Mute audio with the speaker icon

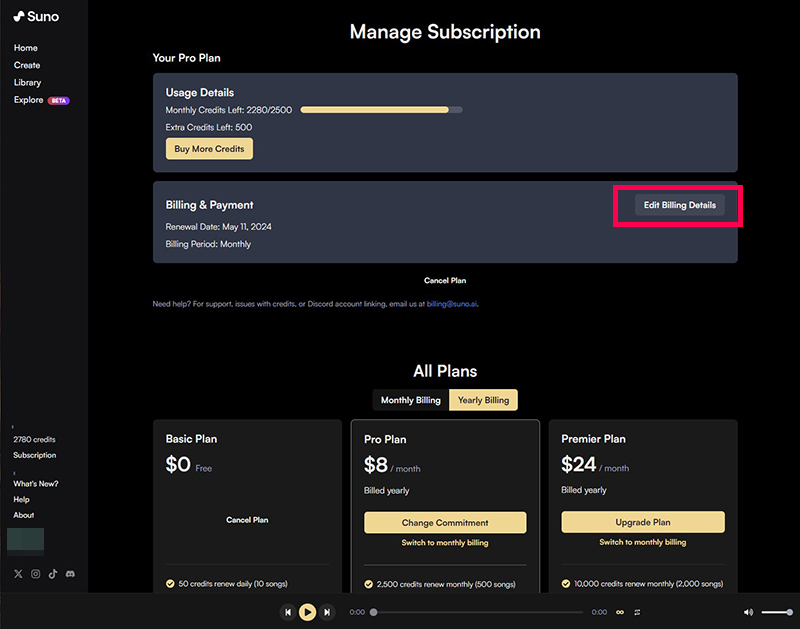(748, 612)
